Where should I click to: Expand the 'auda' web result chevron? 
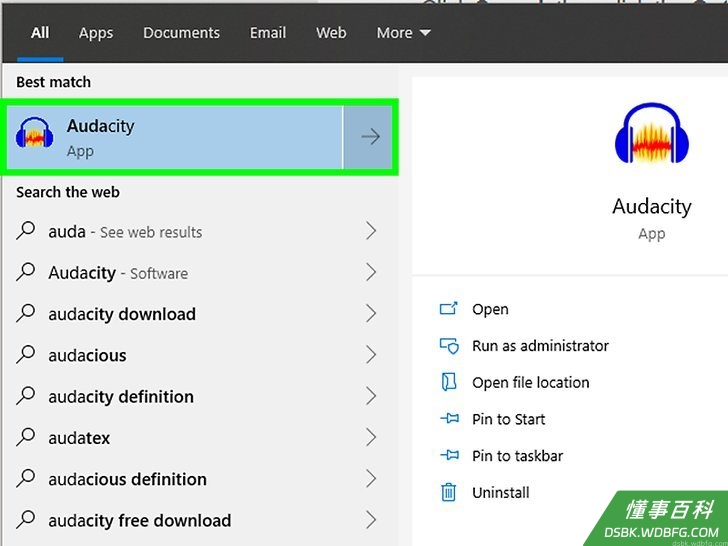click(370, 231)
